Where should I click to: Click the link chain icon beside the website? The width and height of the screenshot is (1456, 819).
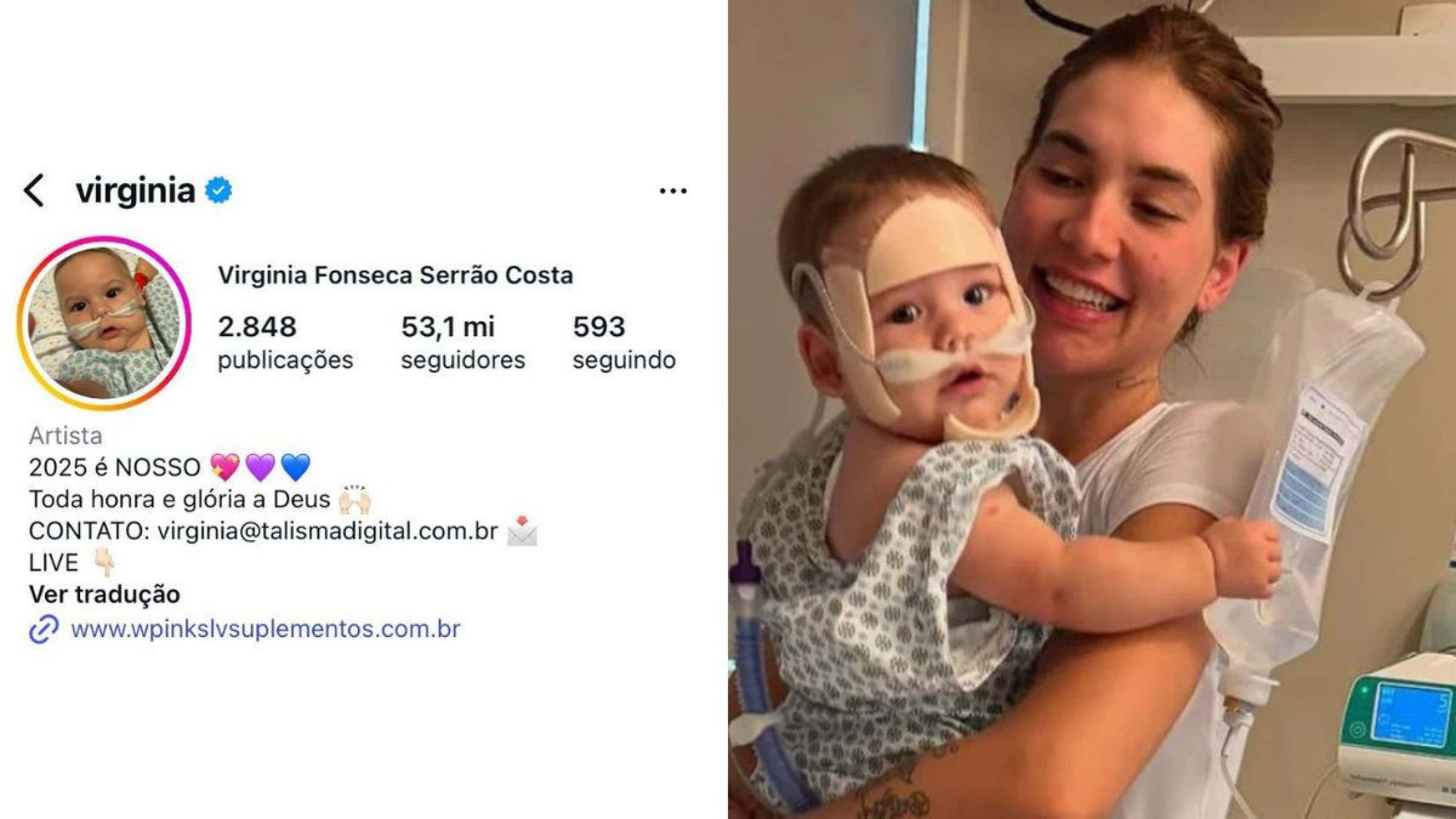43,629
